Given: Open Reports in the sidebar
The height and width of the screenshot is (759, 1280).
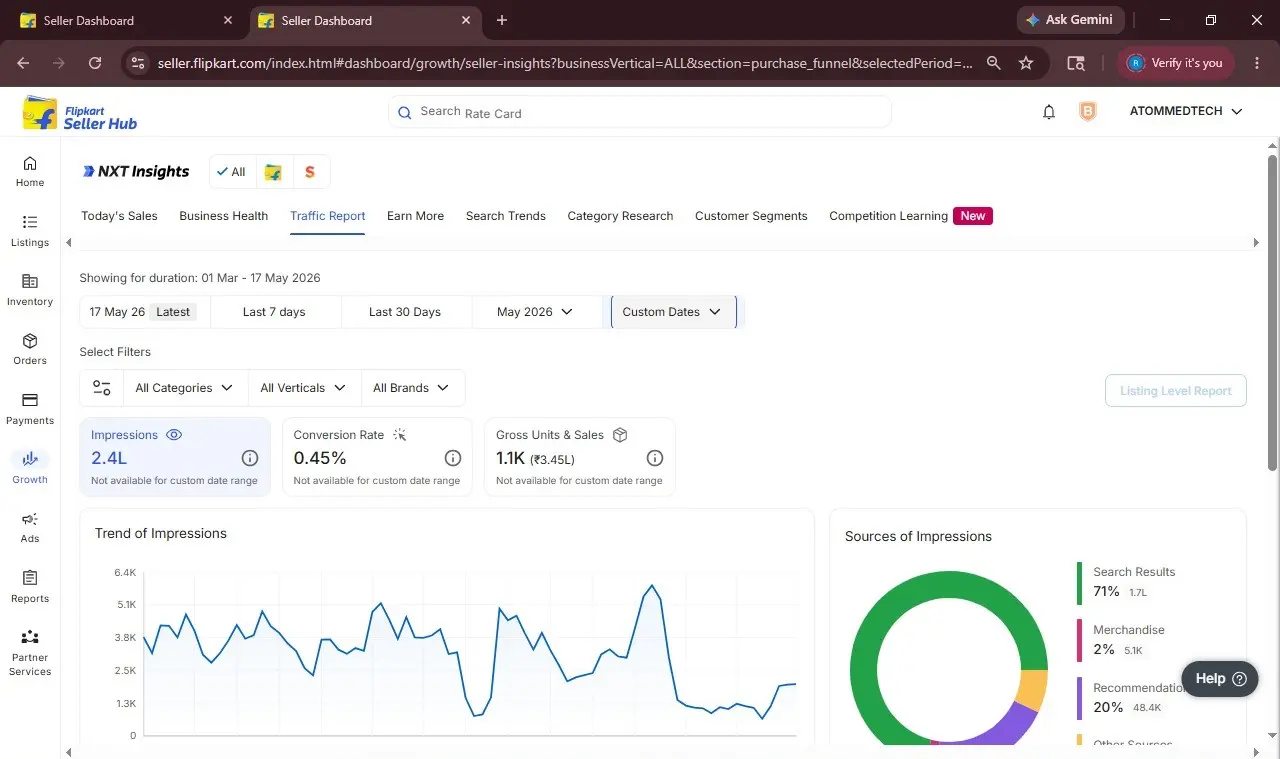Looking at the screenshot, I should (x=30, y=587).
